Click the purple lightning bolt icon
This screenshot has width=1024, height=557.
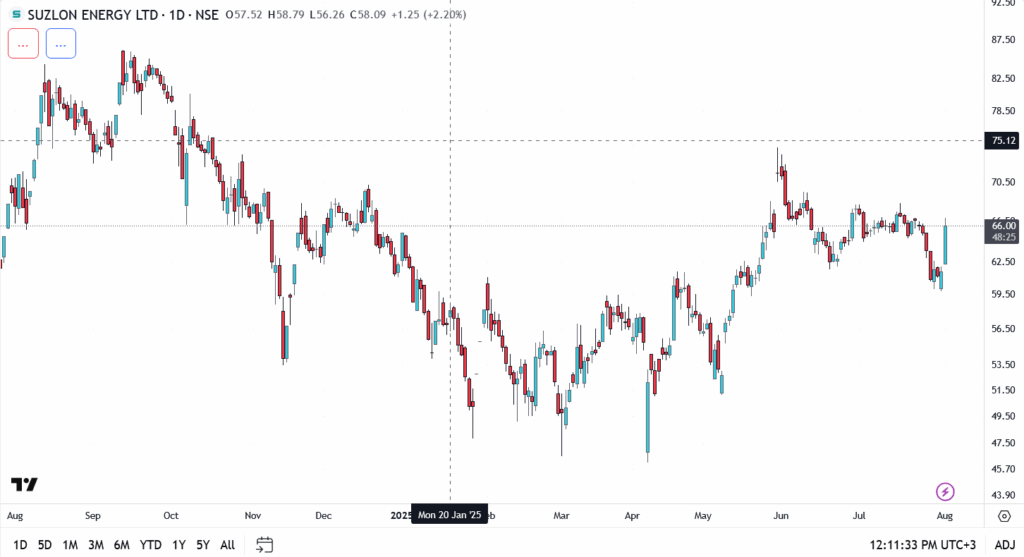coord(945,491)
